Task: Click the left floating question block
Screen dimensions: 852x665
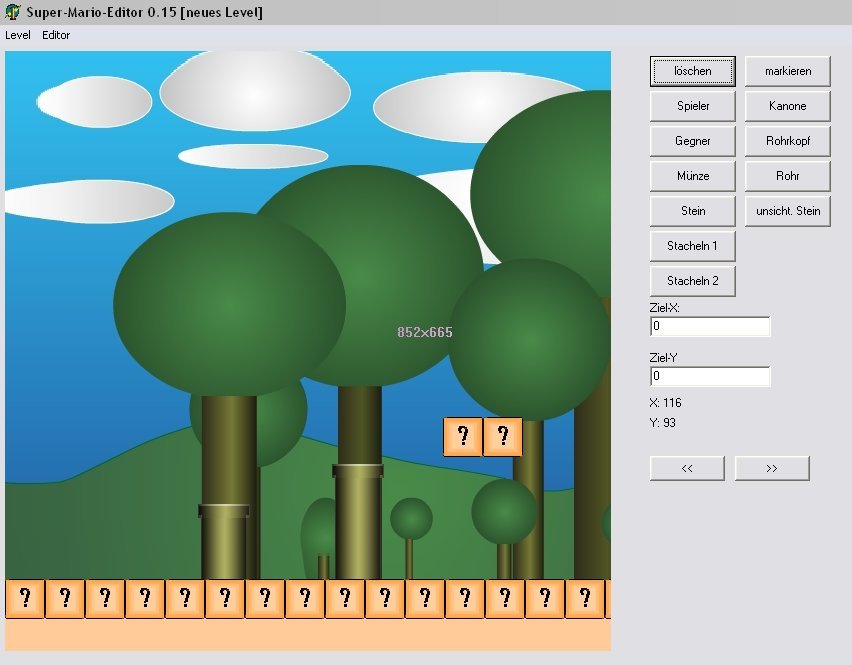Action: click(463, 437)
